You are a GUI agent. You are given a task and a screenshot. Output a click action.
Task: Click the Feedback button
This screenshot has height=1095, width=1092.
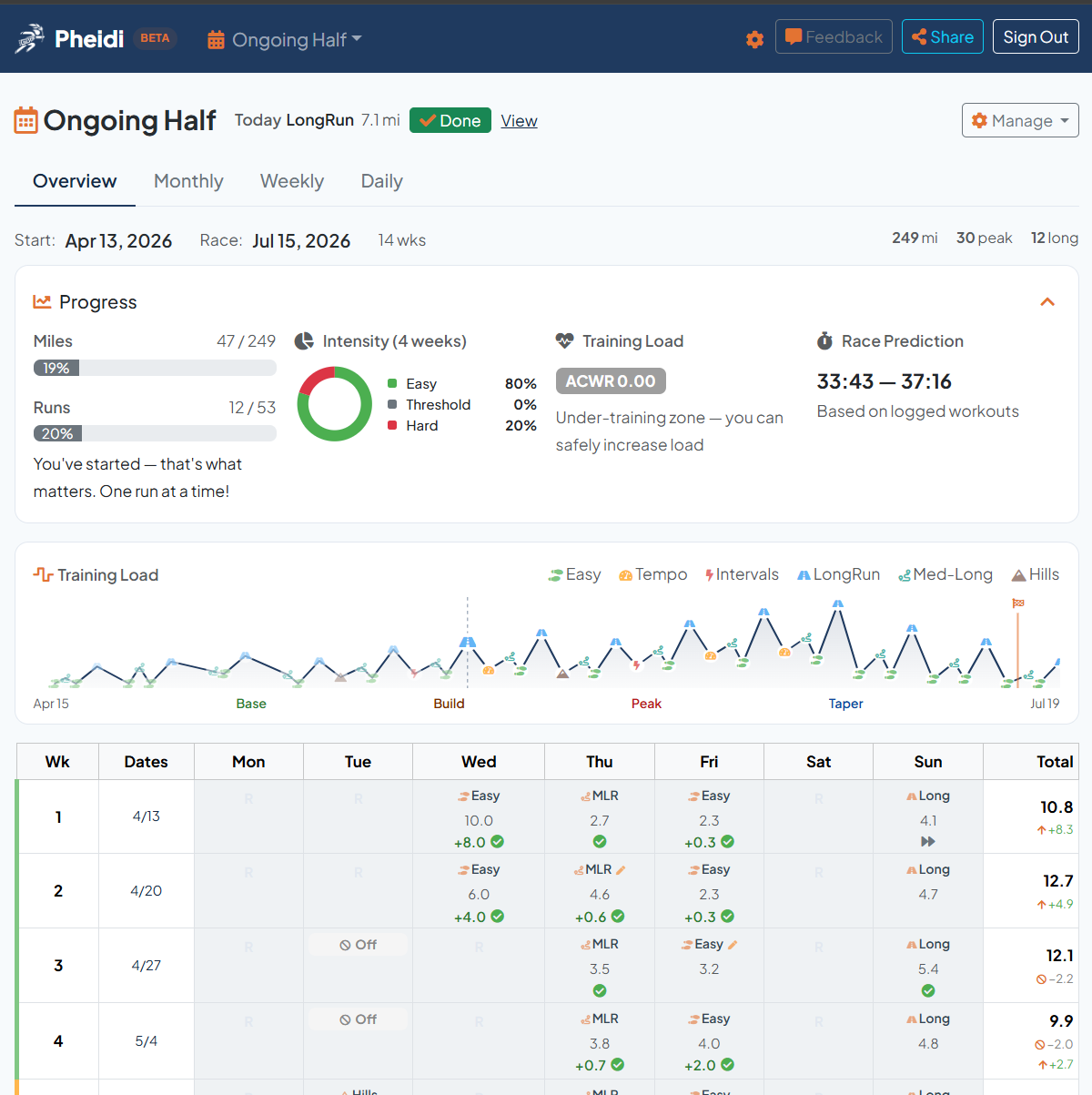coord(834,36)
